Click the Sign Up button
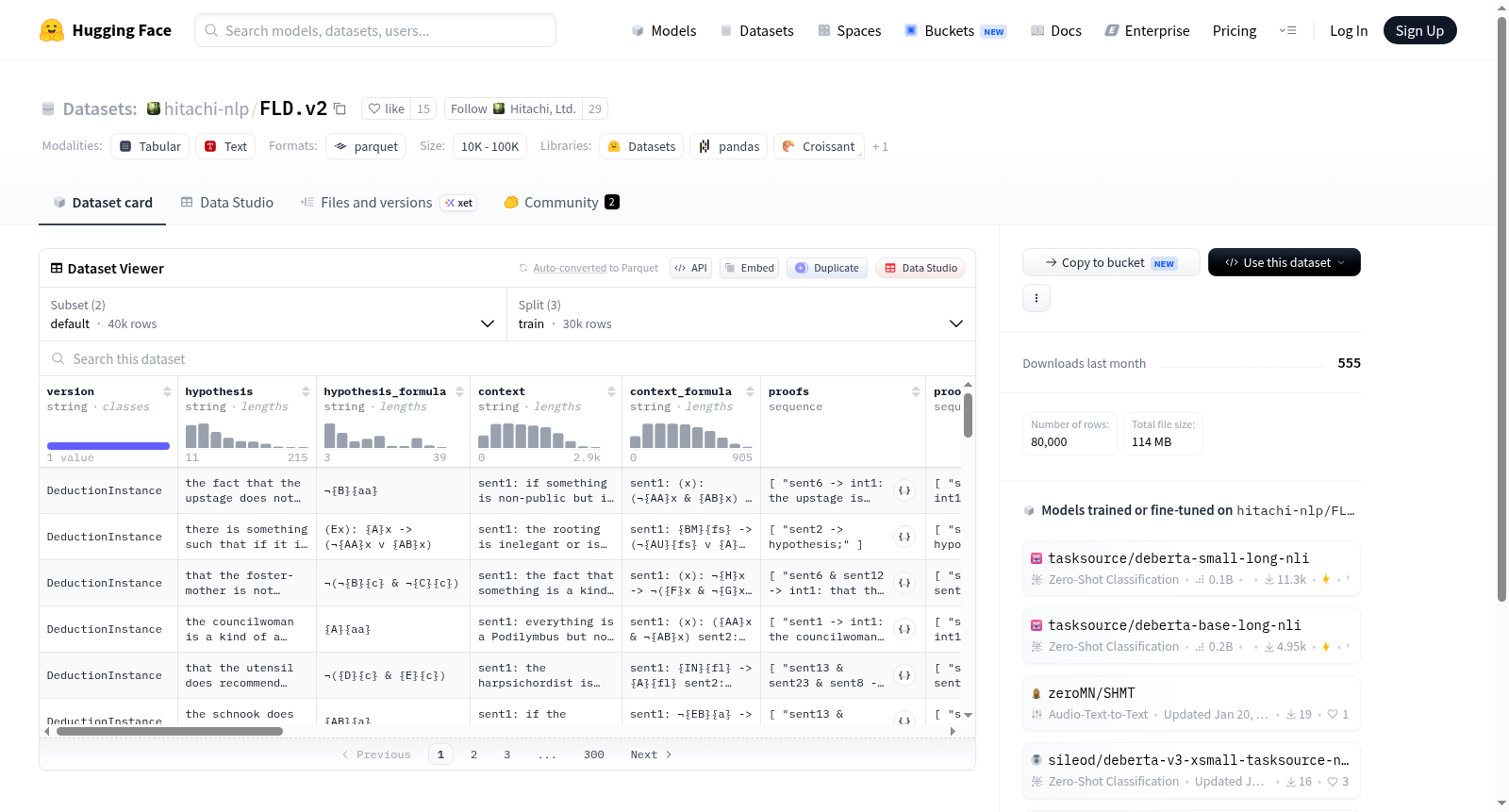Screen dimensions: 1509x812 click(1419, 30)
